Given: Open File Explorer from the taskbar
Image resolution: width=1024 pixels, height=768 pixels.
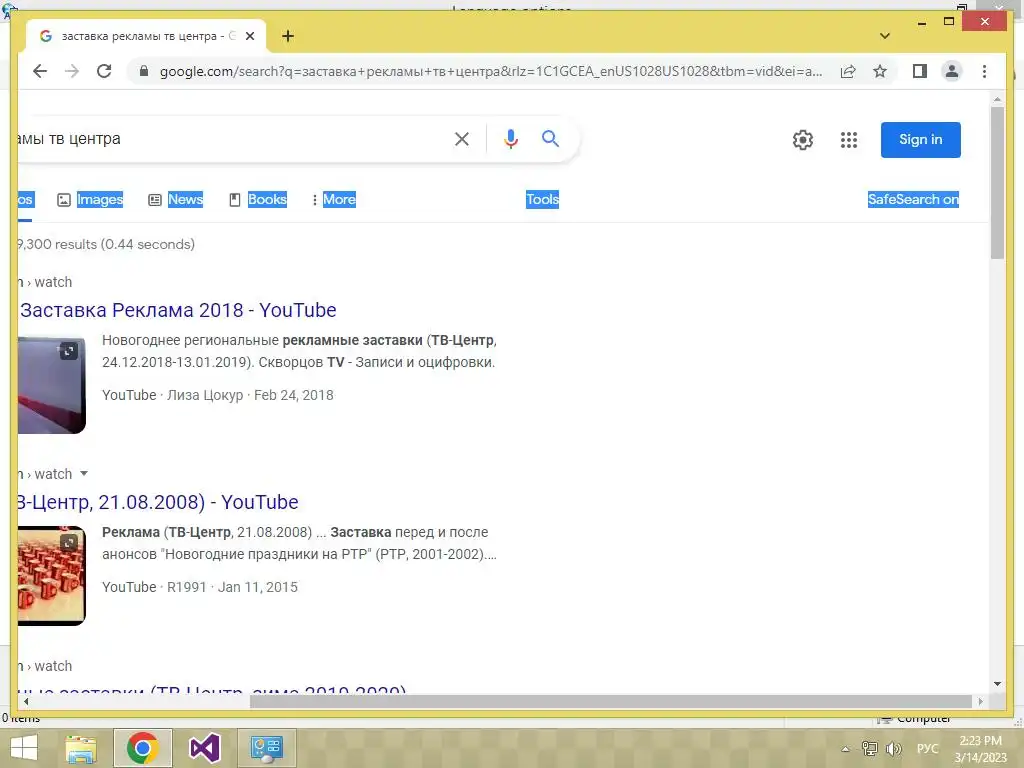Looking at the screenshot, I should coord(81,748).
